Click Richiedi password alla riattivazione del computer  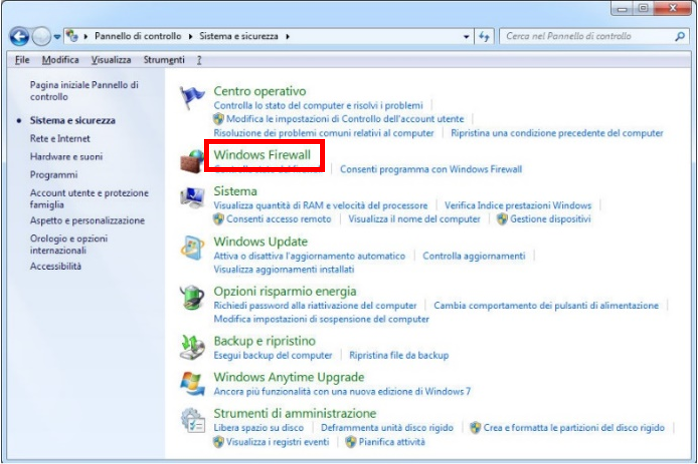[315, 305]
